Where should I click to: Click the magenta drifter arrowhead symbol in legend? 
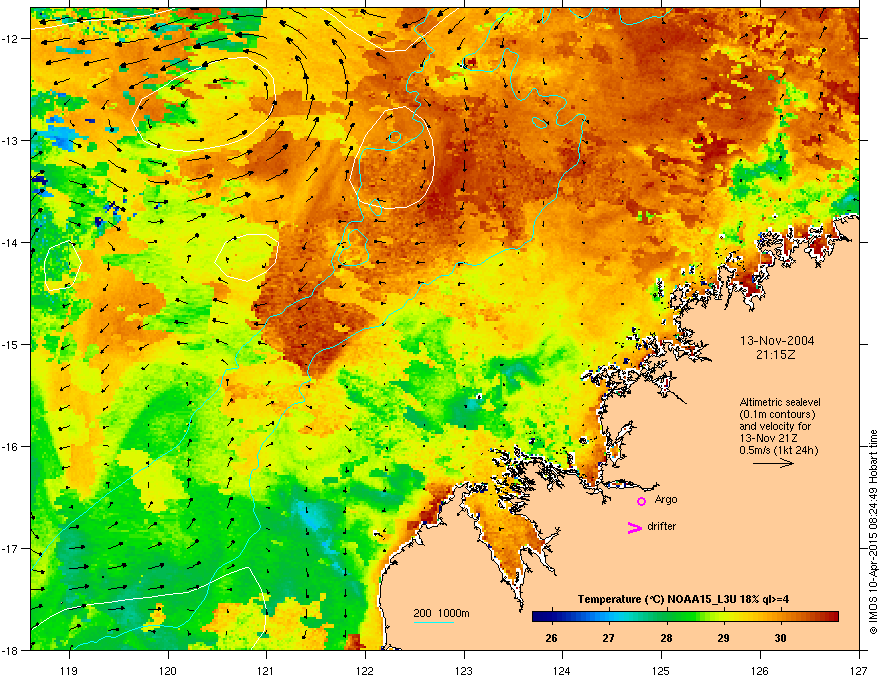[x=634, y=527]
